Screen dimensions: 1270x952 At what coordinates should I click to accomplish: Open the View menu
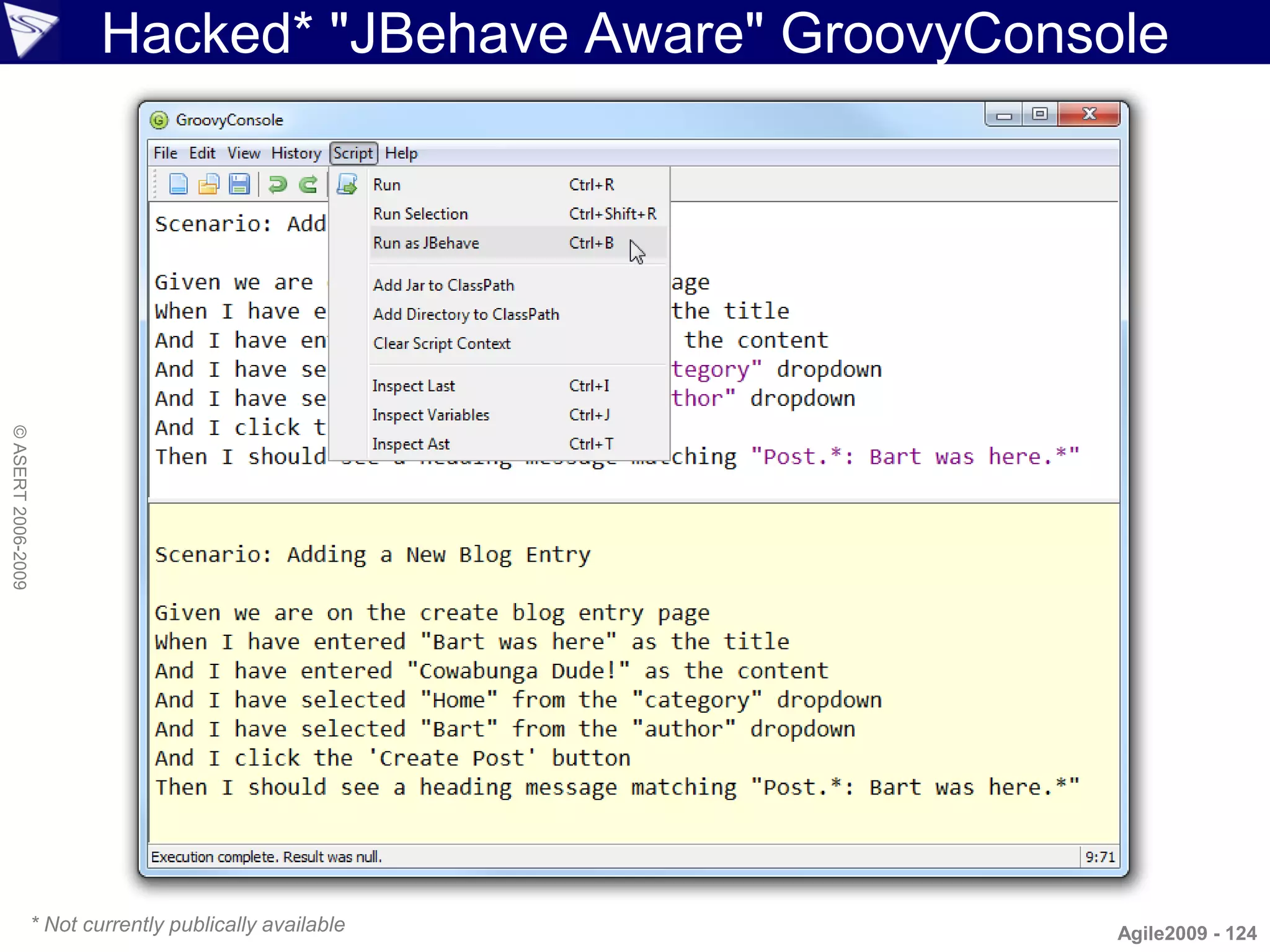tap(244, 153)
